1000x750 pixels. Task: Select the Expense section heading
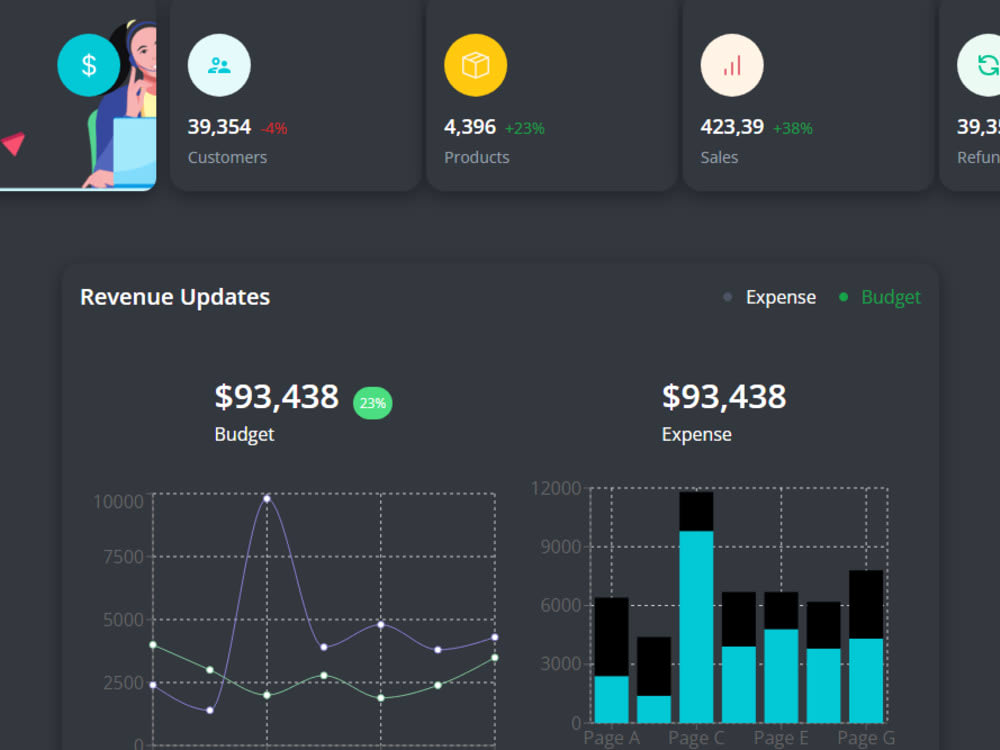(696, 434)
